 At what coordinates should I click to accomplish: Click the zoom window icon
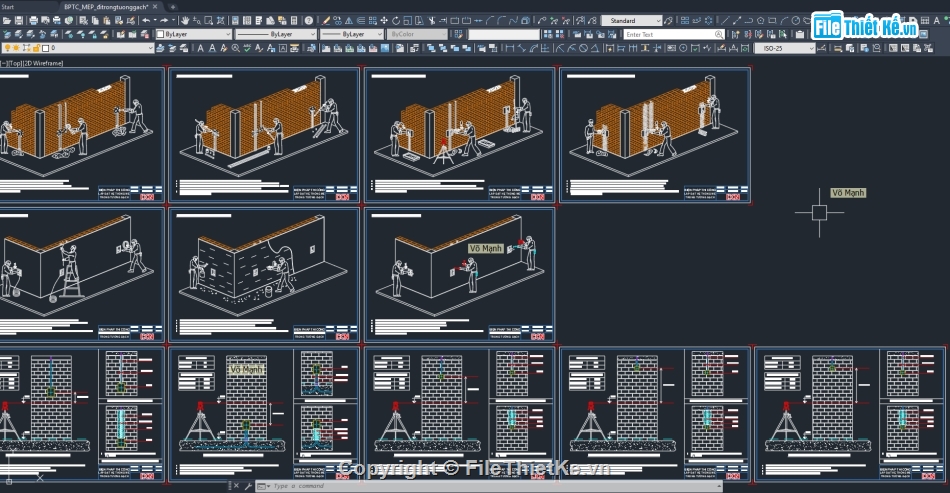pyautogui.click(x=208, y=21)
